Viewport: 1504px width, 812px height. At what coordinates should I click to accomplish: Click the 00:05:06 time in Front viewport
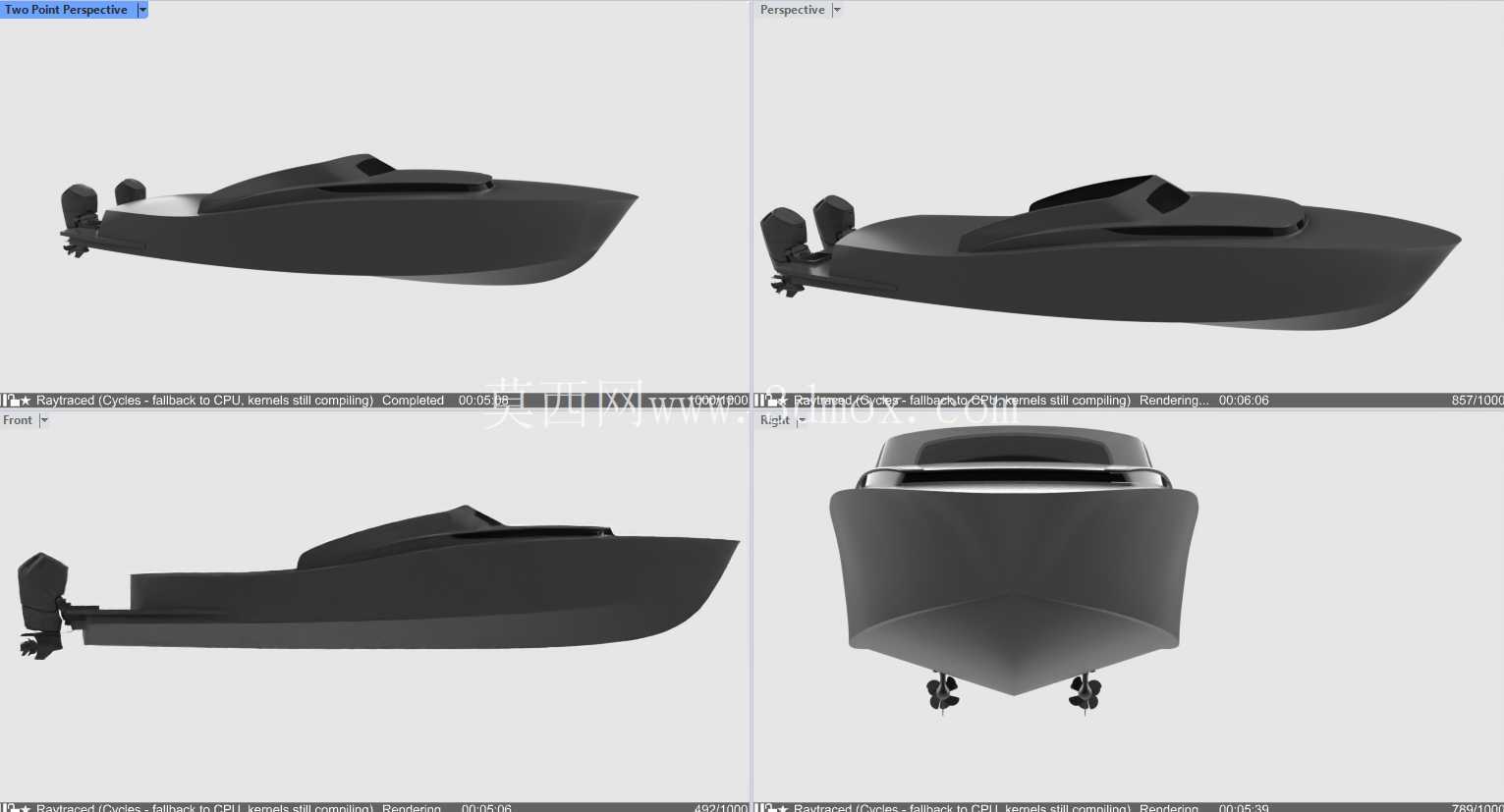(x=486, y=808)
